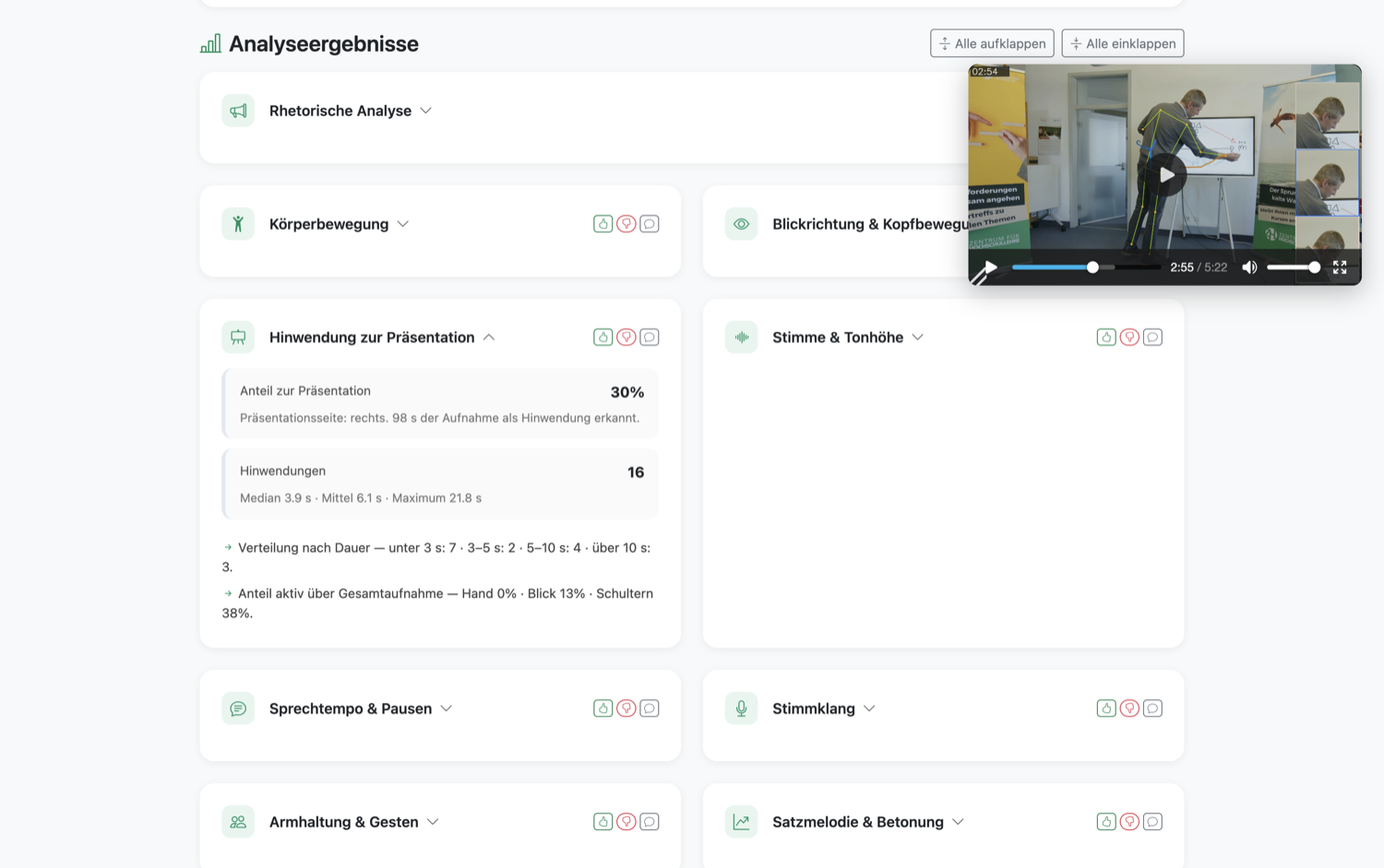
Task: Click thumbs-down icon for Stimme & Tonhöhe
Action: point(1129,338)
